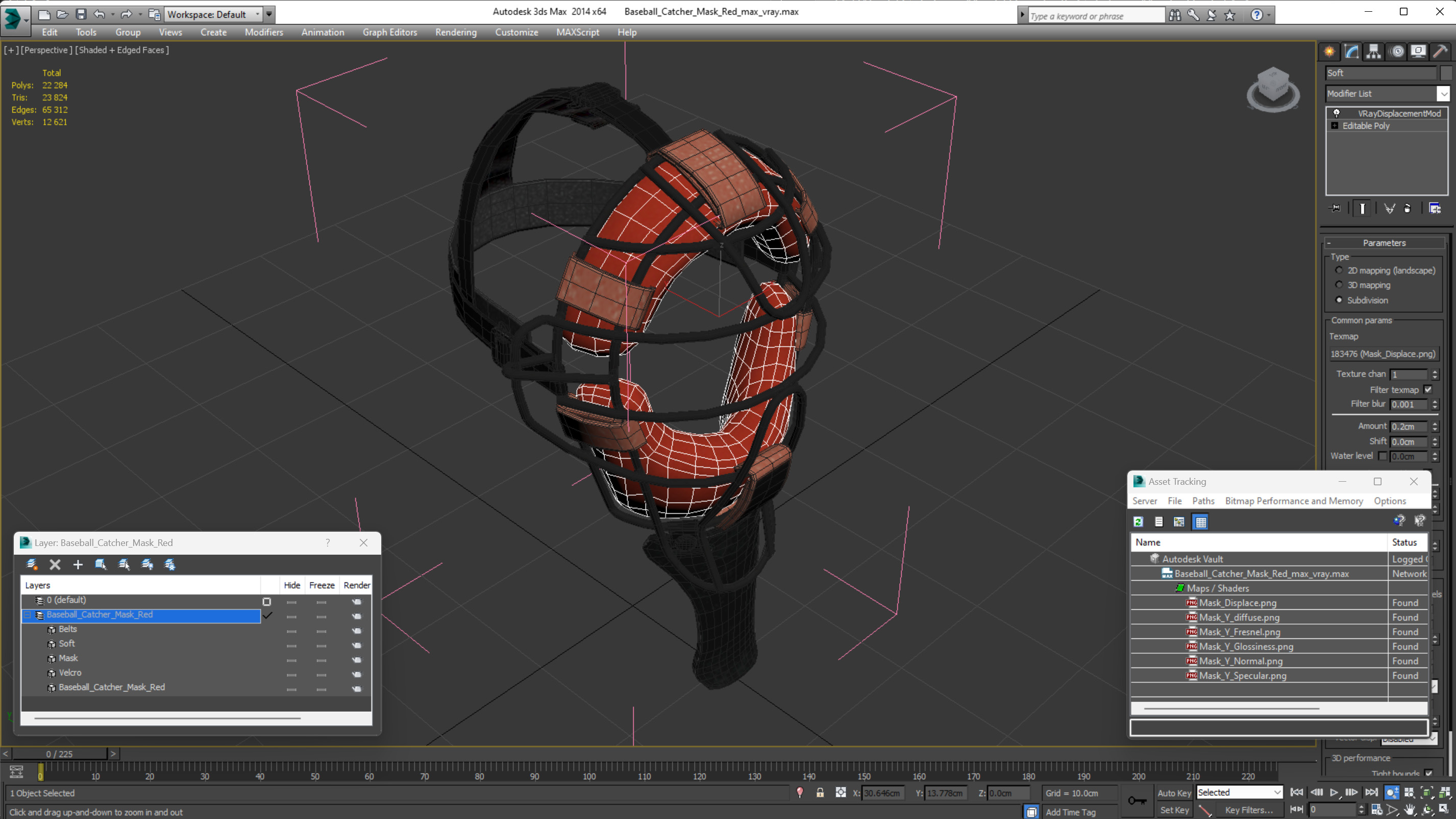Click Refresh icon in Asset Tracking
Image resolution: width=1456 pixels, height=819 pixels.
1138,522
